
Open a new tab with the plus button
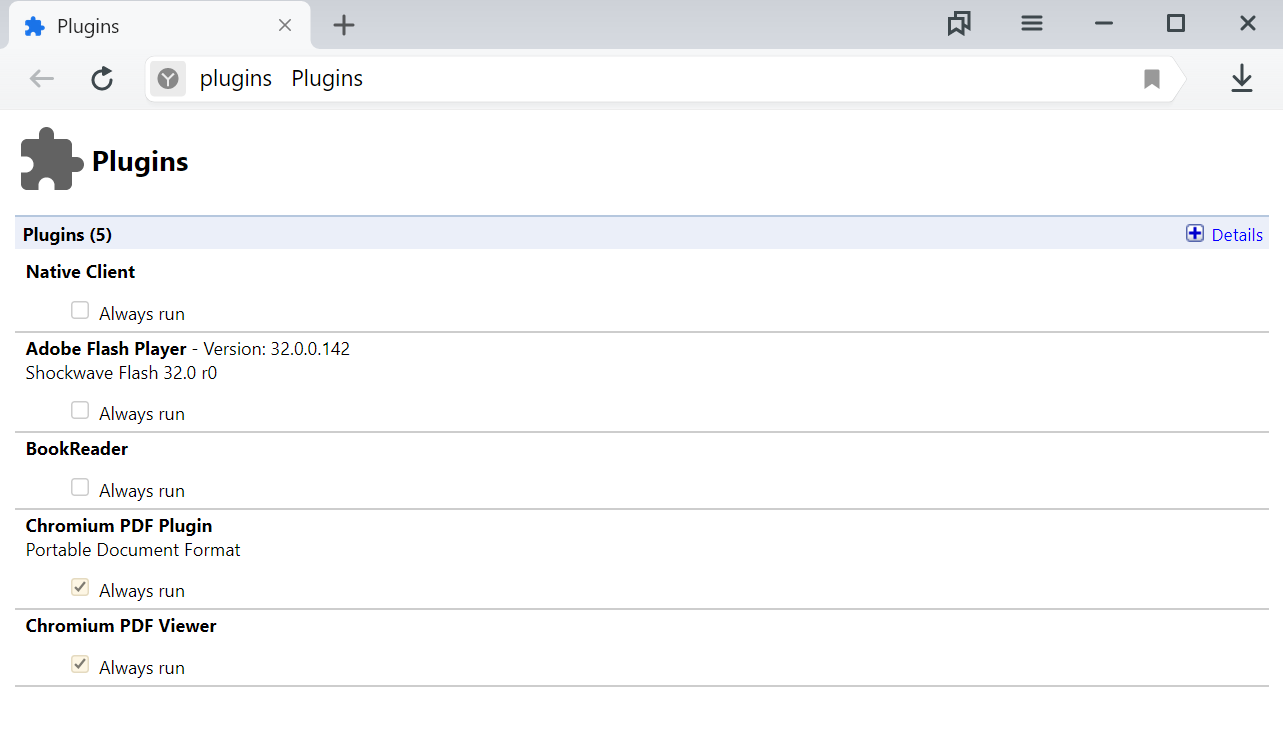(344, 25)
